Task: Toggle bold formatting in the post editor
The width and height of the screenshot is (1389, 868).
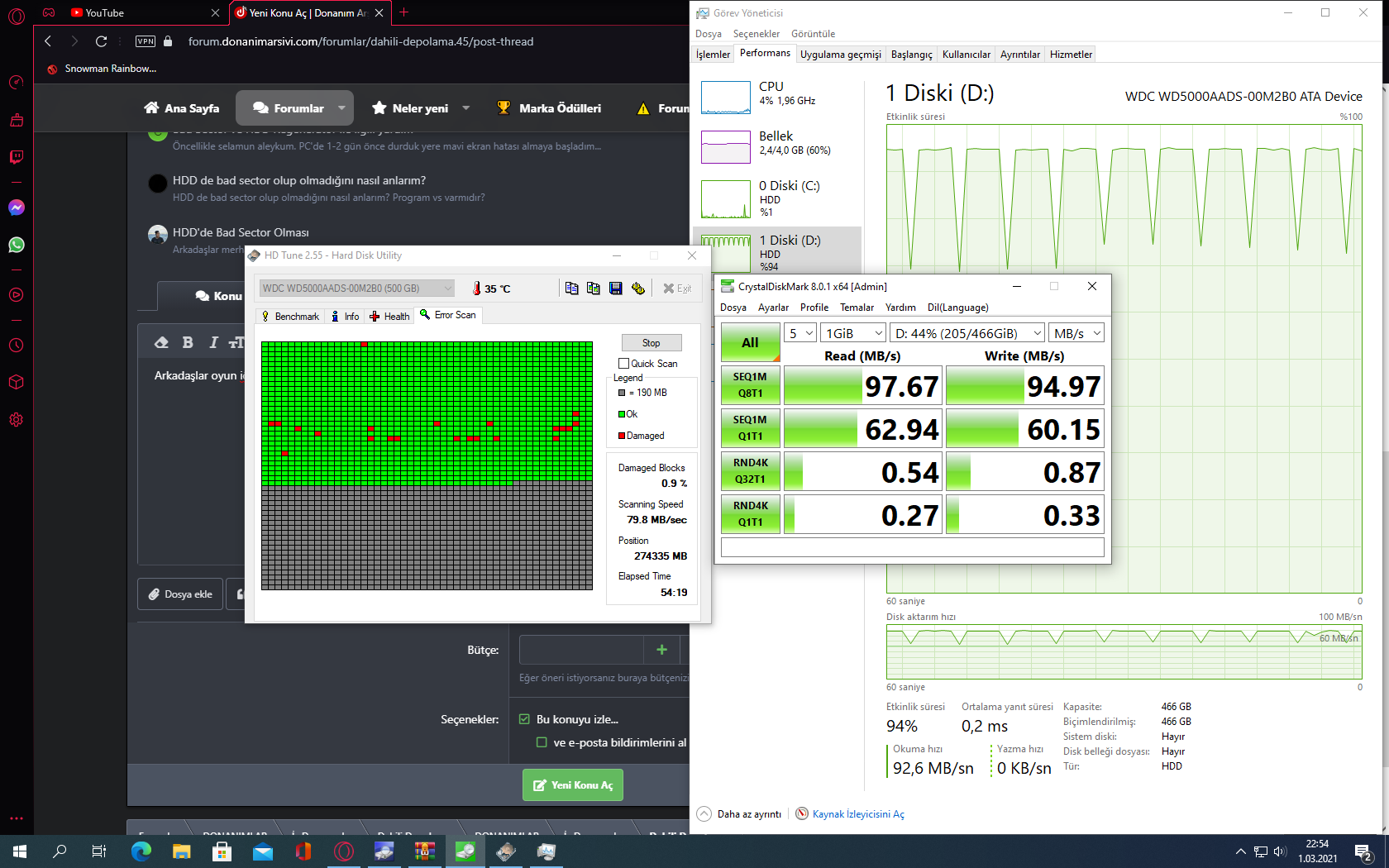Action: coord(188,342)
